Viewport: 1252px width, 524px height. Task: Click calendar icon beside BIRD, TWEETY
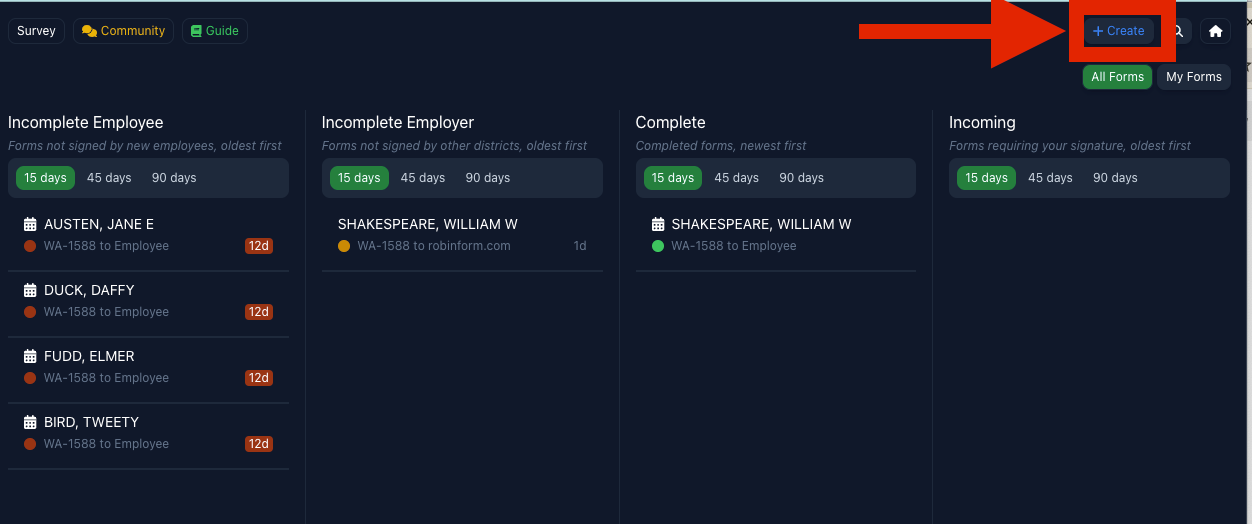click(x=30, y=422)
